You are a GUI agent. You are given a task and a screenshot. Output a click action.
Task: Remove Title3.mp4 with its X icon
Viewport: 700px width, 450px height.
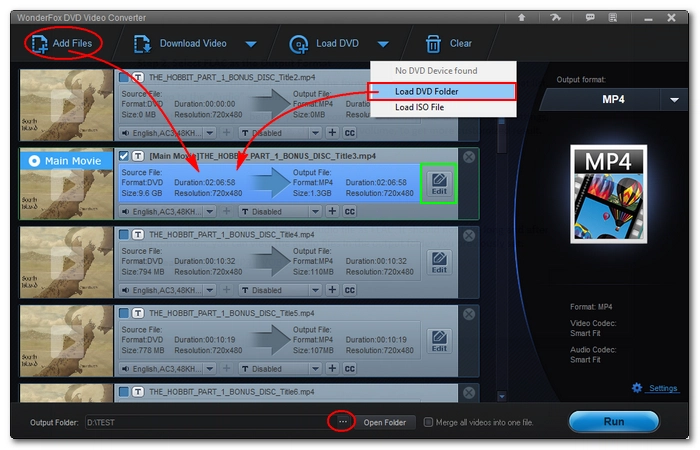(469, 157)
